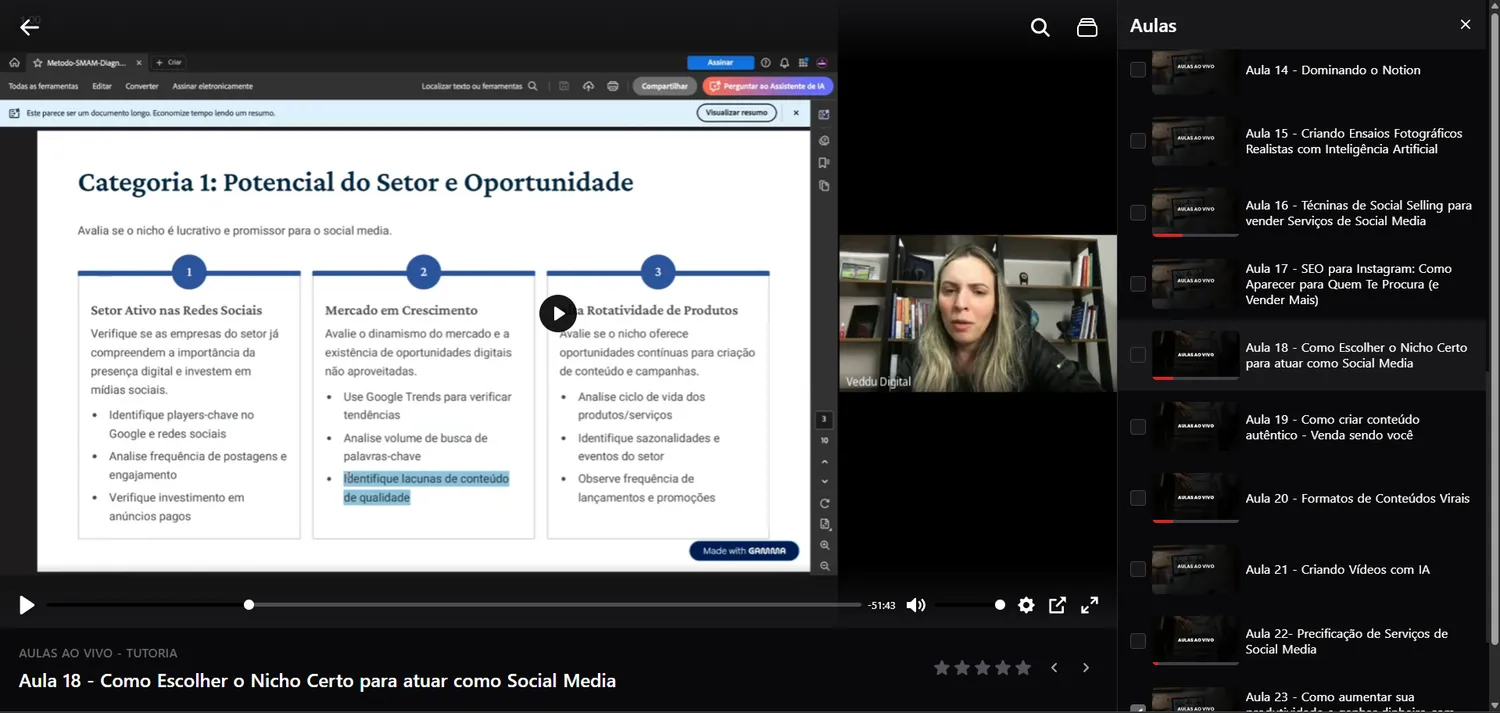Click Compartilhar in the PDF viewer
The height and width of the screenshot is (713, 1500).
coord(664,86)
